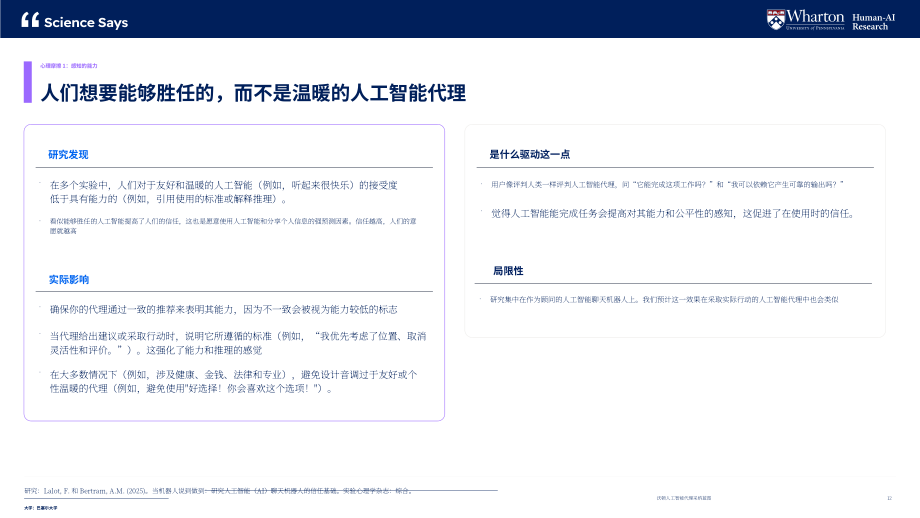The height and width of the screenshot is (518, 920).
Task: Click the small footer caption near the page number
Action: click(684, 498)
